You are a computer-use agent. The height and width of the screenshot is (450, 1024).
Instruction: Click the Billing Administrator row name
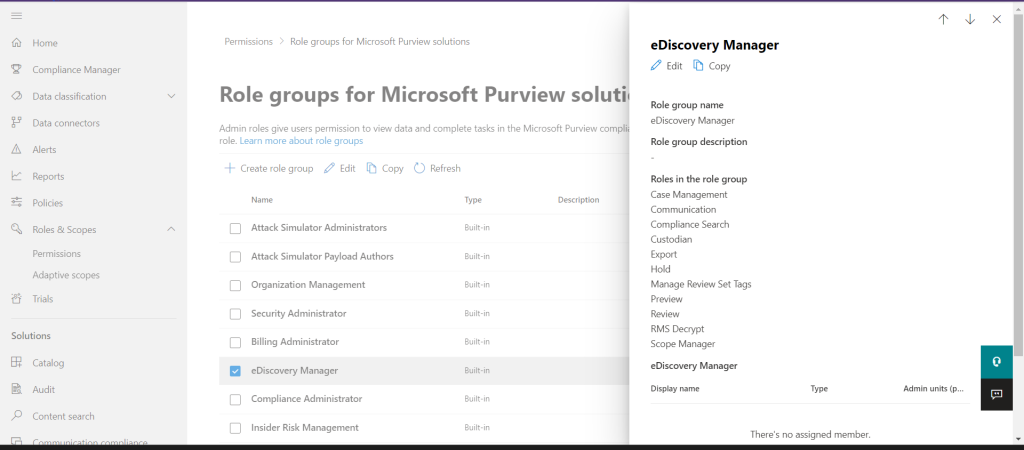coord(295,342)
